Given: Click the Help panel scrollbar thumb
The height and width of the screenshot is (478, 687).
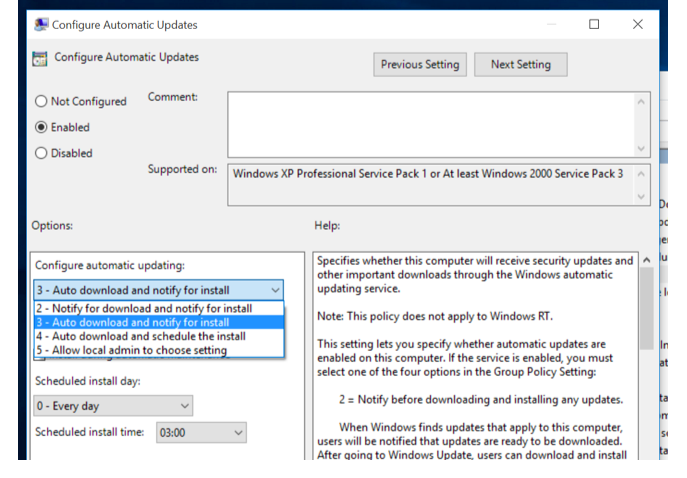Looking at the screenshot, I should 647,308.
